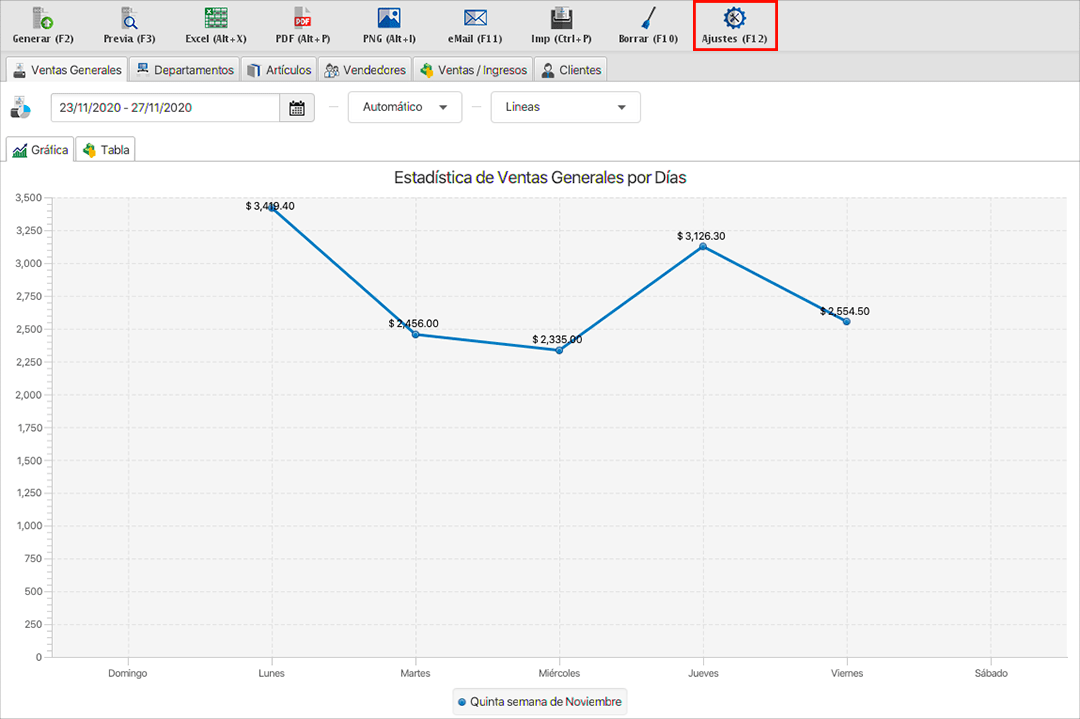1080x719 pixels.
Task: Open the Previa (F3) print preview
Action: click(129, 25)
